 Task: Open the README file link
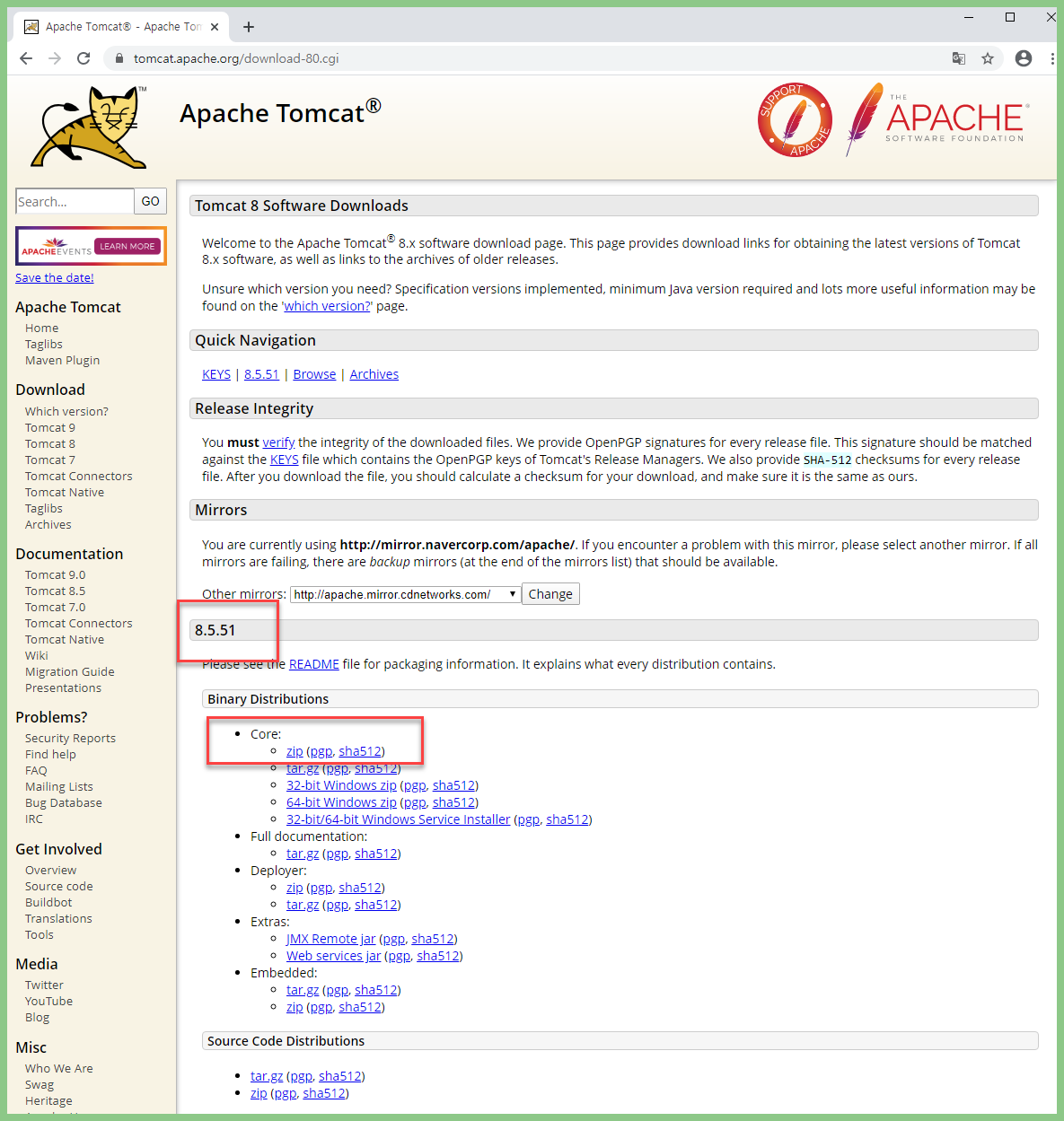314,664
